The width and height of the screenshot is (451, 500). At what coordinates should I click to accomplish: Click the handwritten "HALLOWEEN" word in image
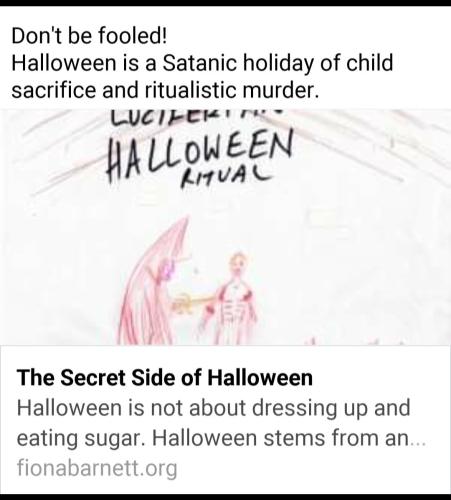(x=199, y=155)
